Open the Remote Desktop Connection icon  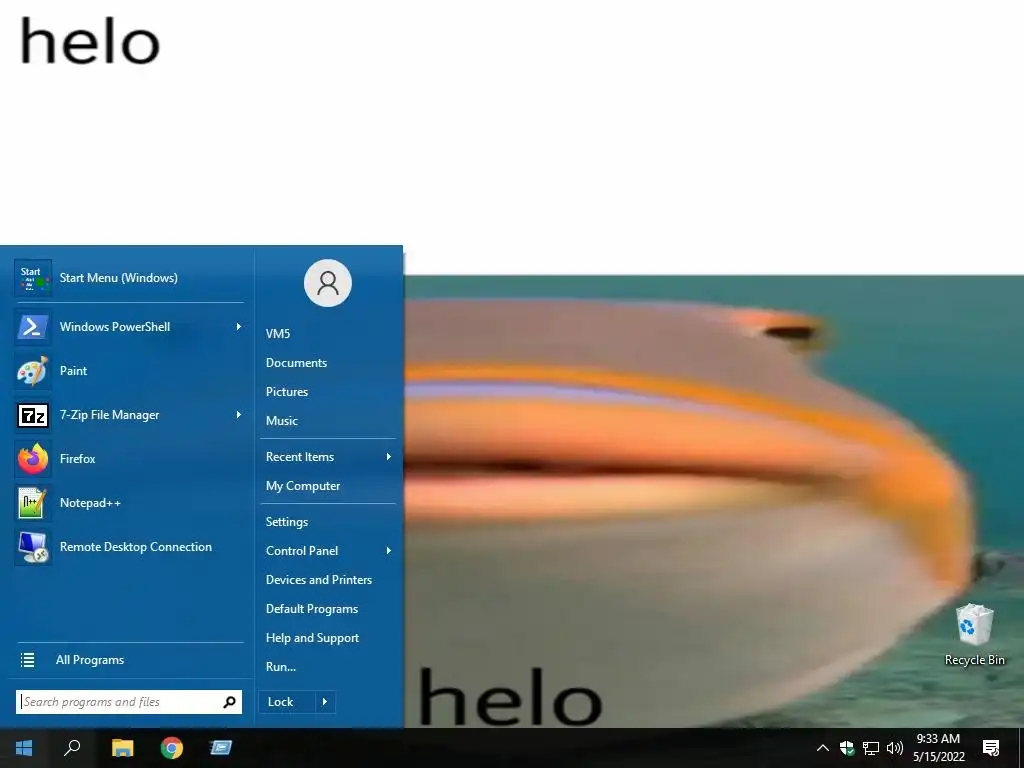33,547
